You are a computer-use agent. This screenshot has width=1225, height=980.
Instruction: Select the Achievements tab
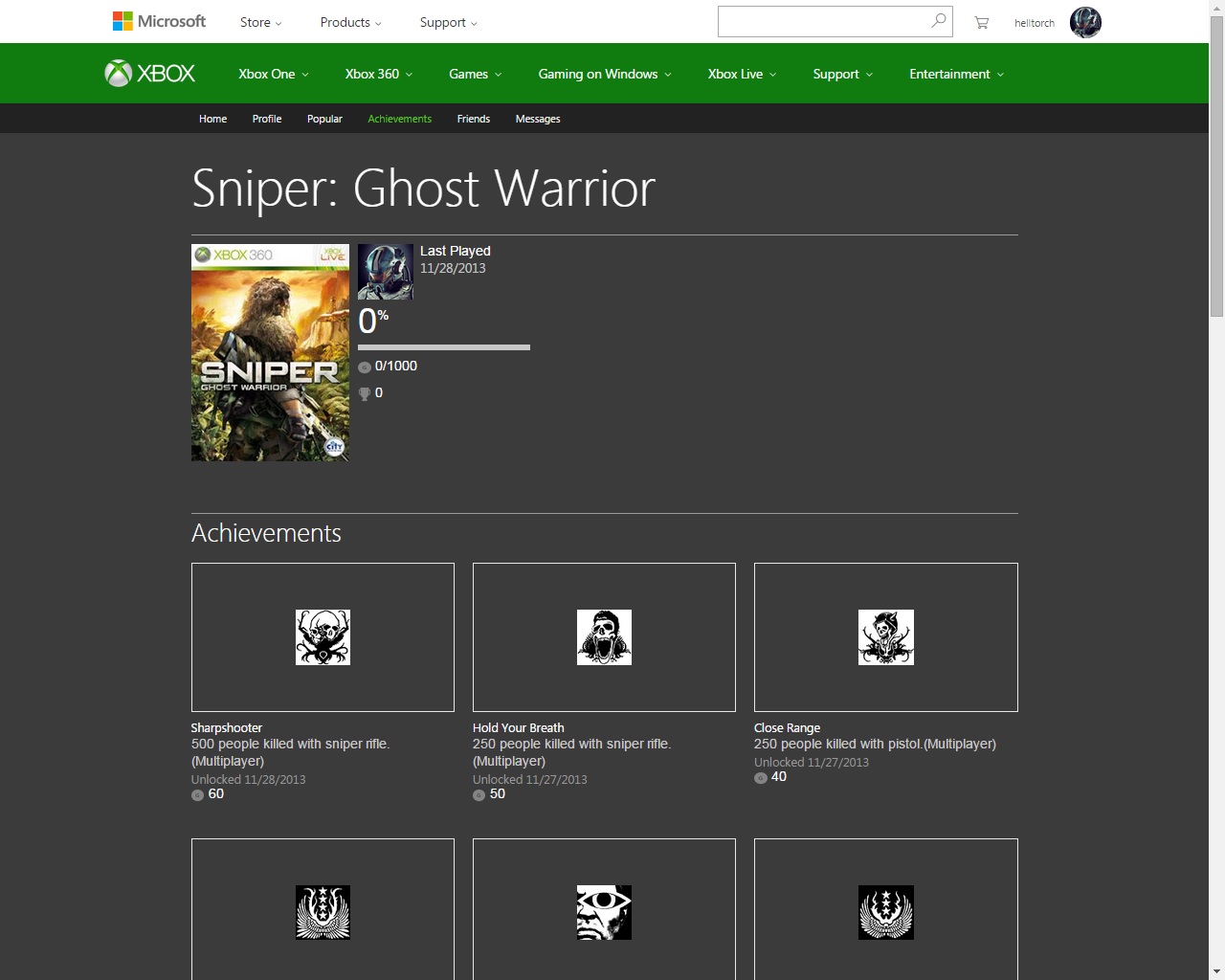[399, 119]
